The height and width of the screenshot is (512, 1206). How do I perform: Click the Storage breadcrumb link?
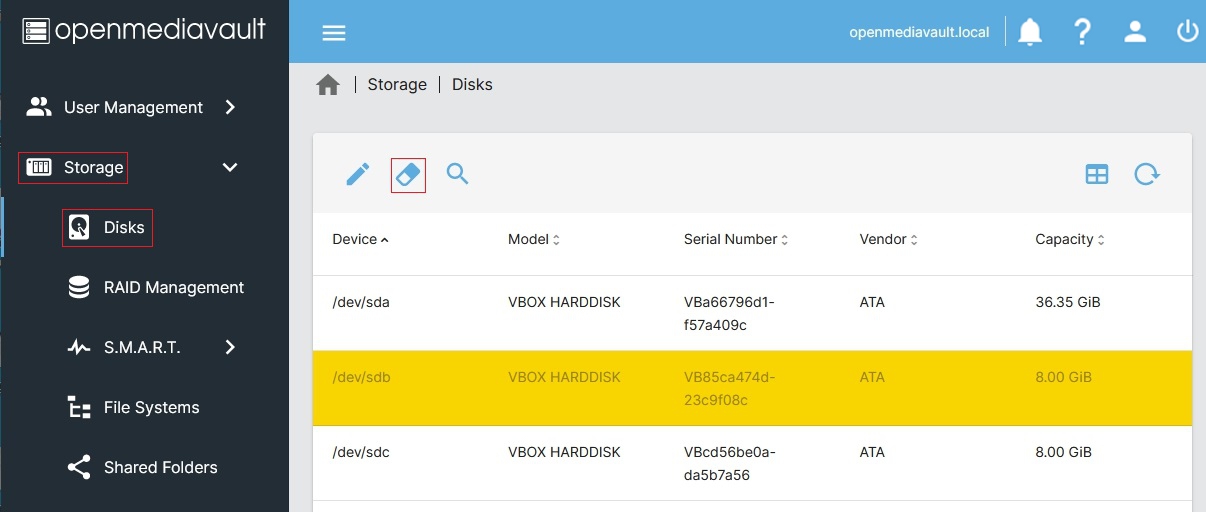pyautogui.click(x=397, y=85)
